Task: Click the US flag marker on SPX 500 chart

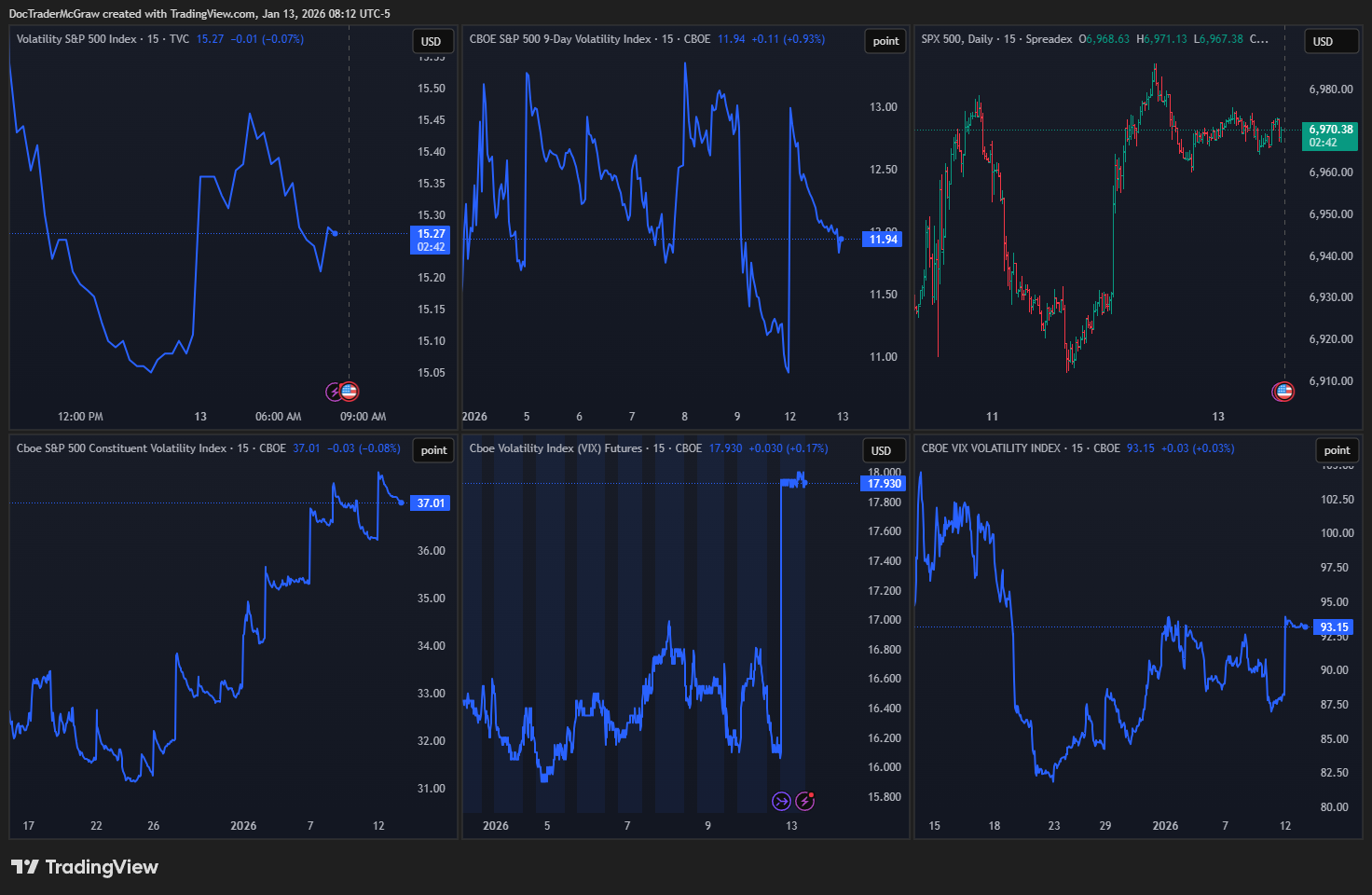Action: click(1283, 392)
